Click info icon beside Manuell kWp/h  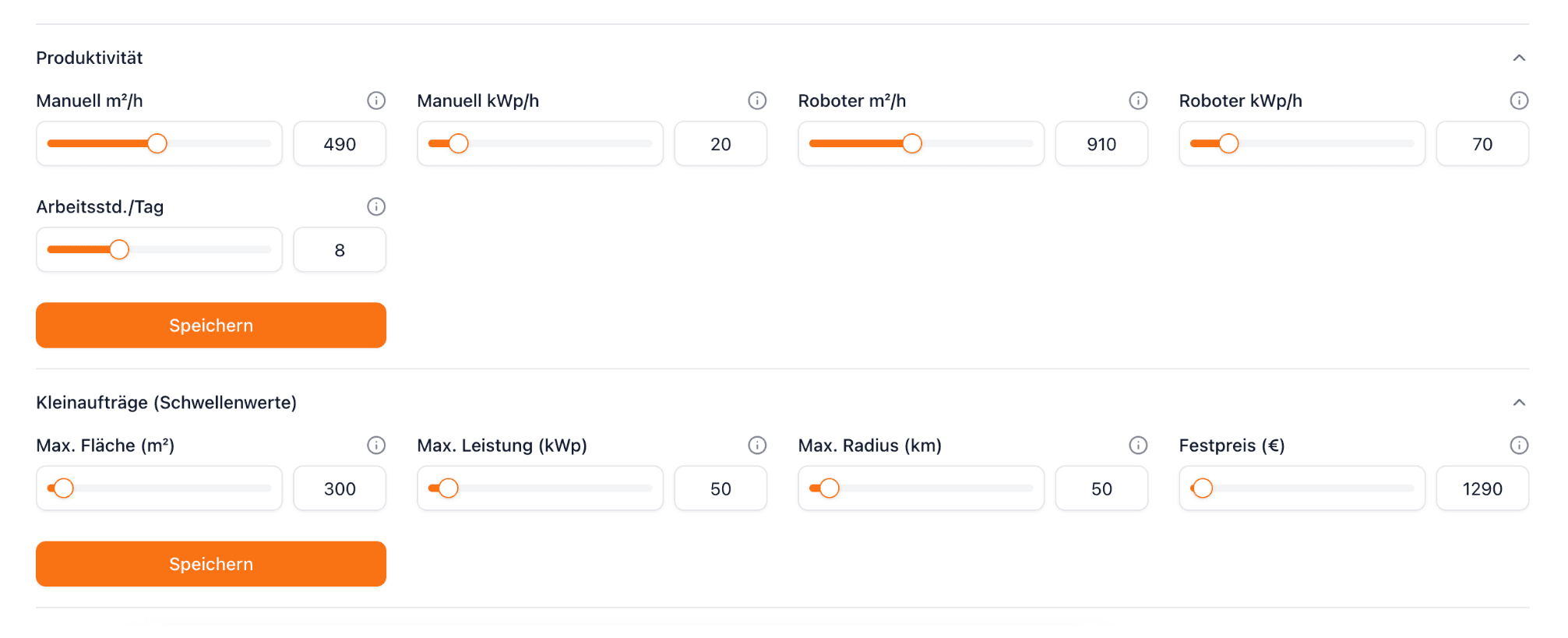coord(757,100)
